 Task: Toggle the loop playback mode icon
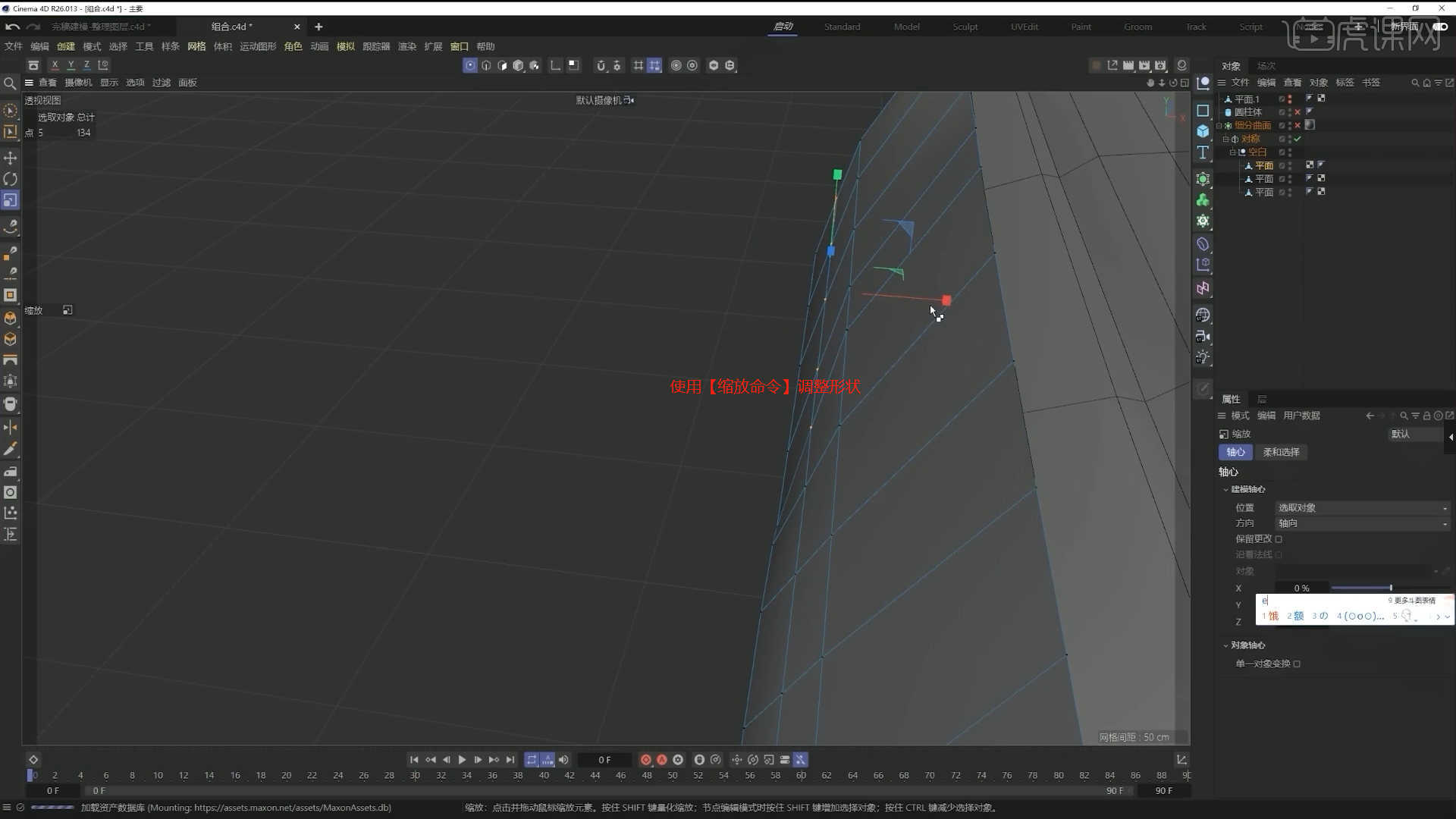(x=532, y=760)
